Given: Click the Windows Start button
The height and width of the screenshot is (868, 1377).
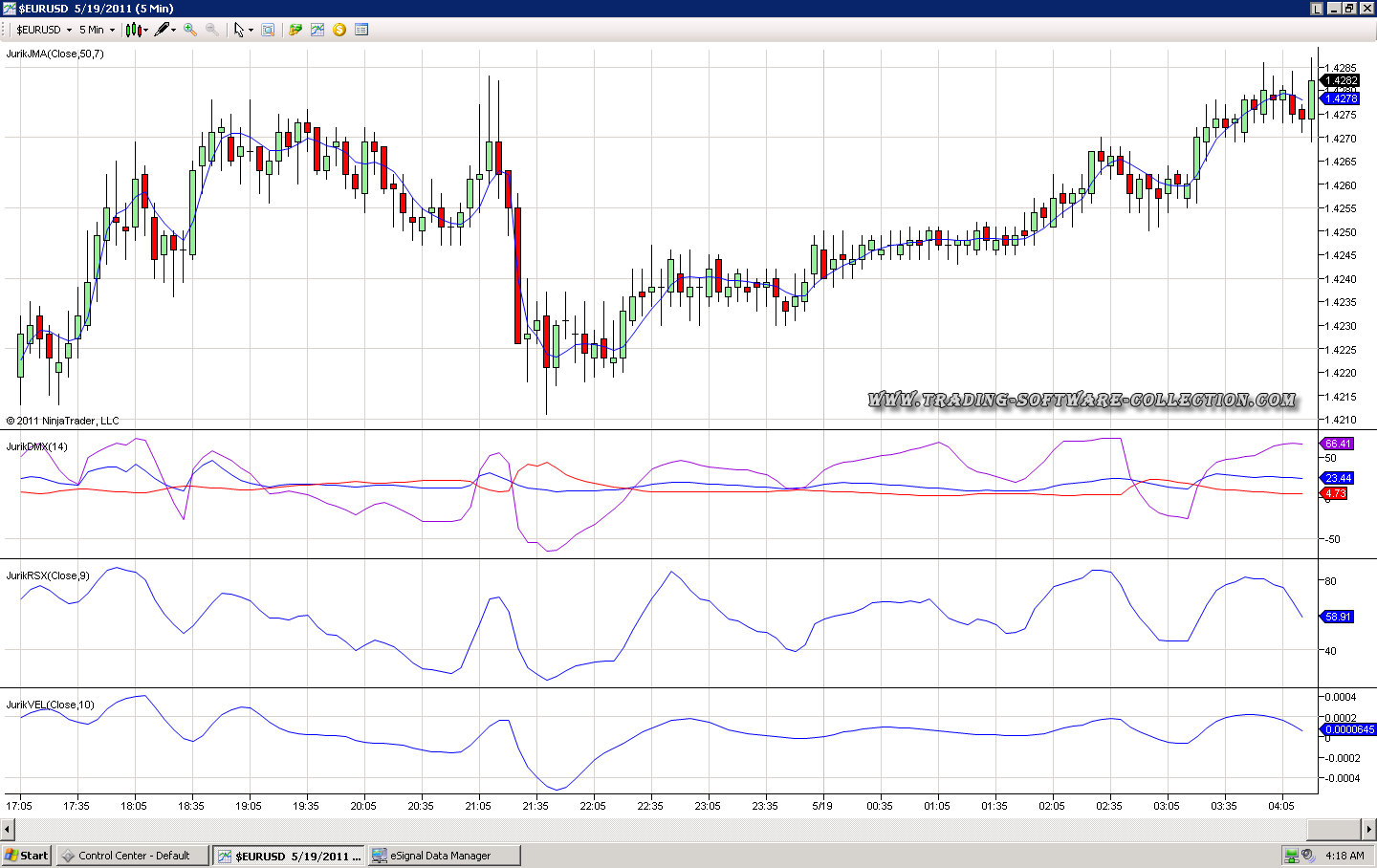Looking at the screenshot, I should click(x=27, y=856).
